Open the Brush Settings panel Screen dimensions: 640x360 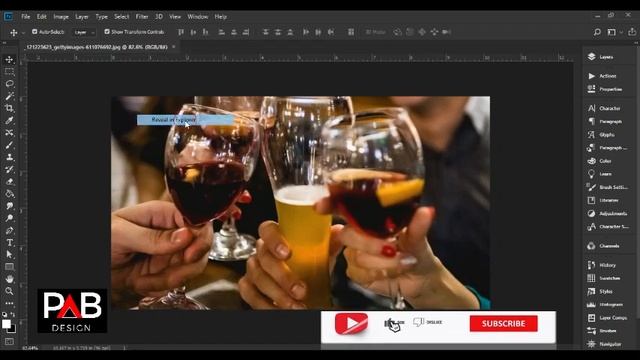coord(607,187)
